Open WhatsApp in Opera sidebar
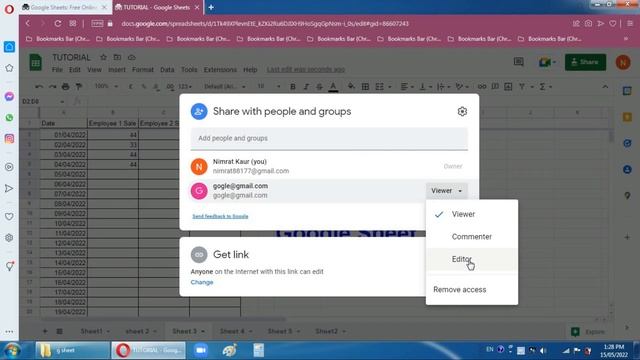 9,118
